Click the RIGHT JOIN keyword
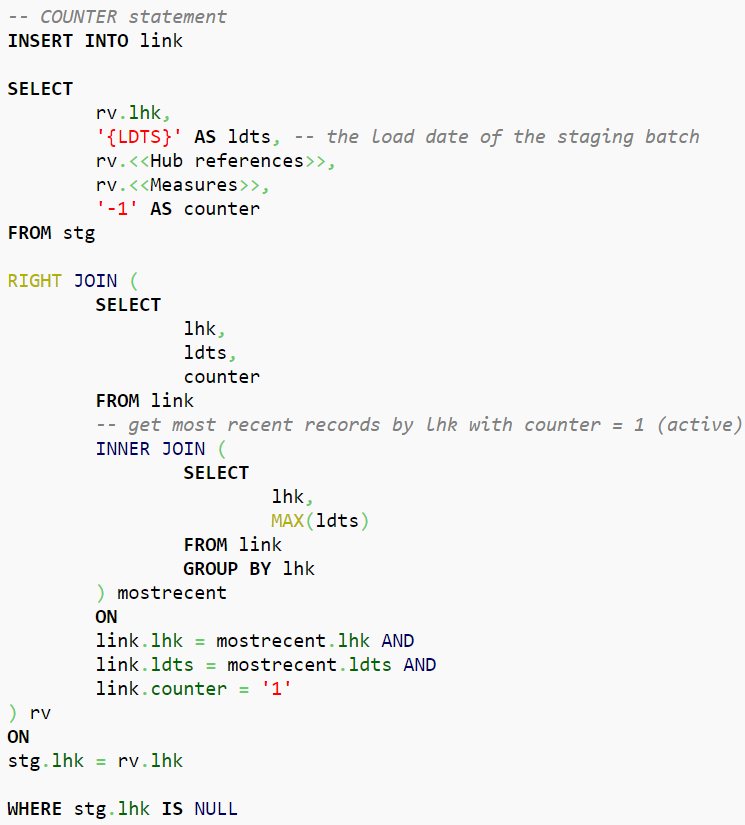 click(63, 280)
